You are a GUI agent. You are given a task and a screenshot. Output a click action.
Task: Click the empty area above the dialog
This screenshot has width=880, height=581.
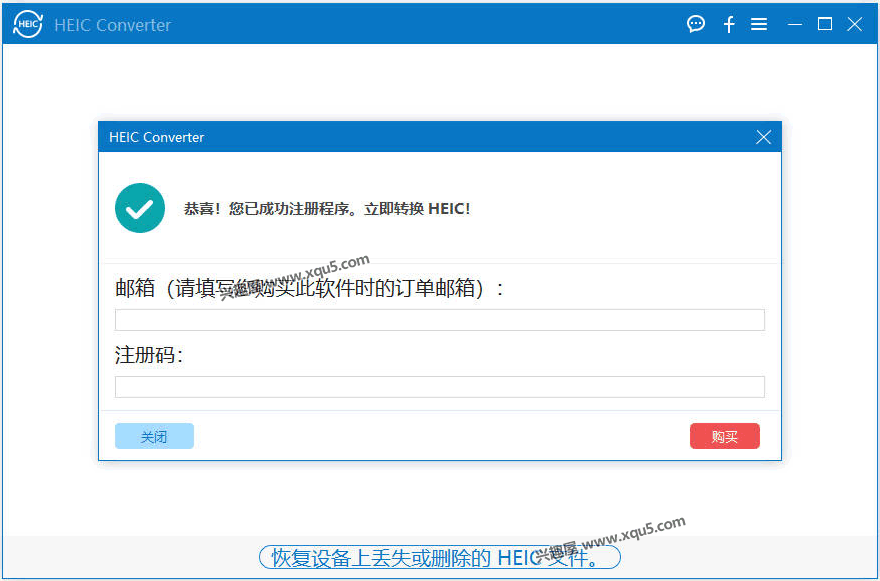click(440, 85)
